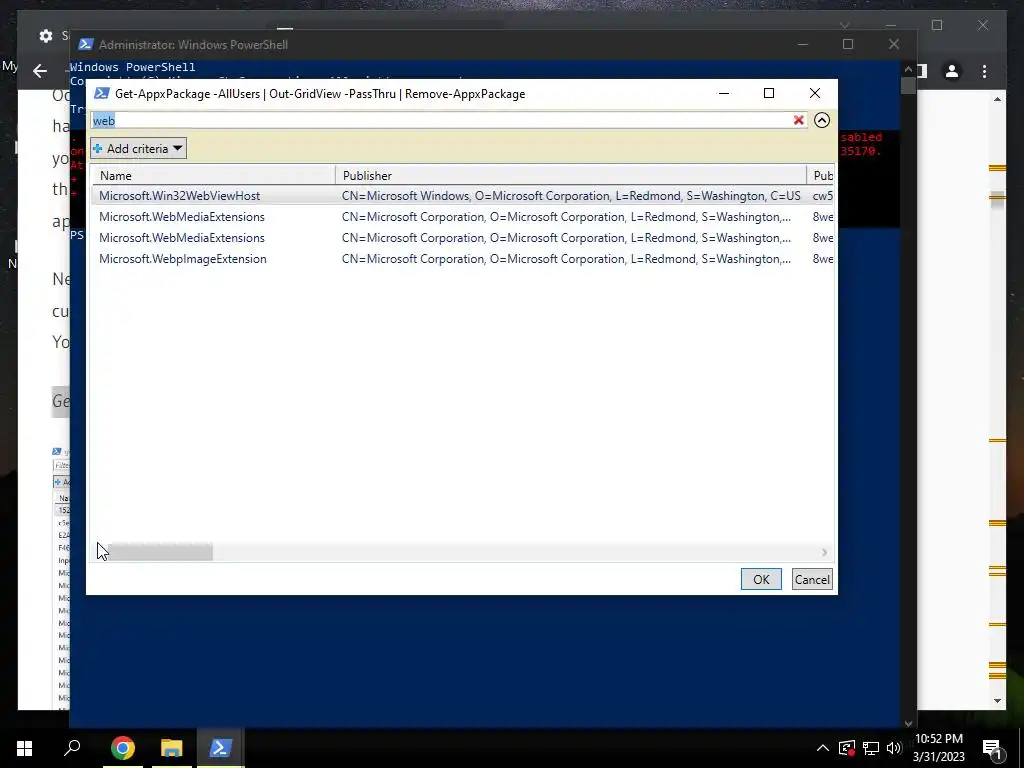Click PowerShell window scroll-up arrow
This screenshot has height=768, width=1024.
(908, 69)
